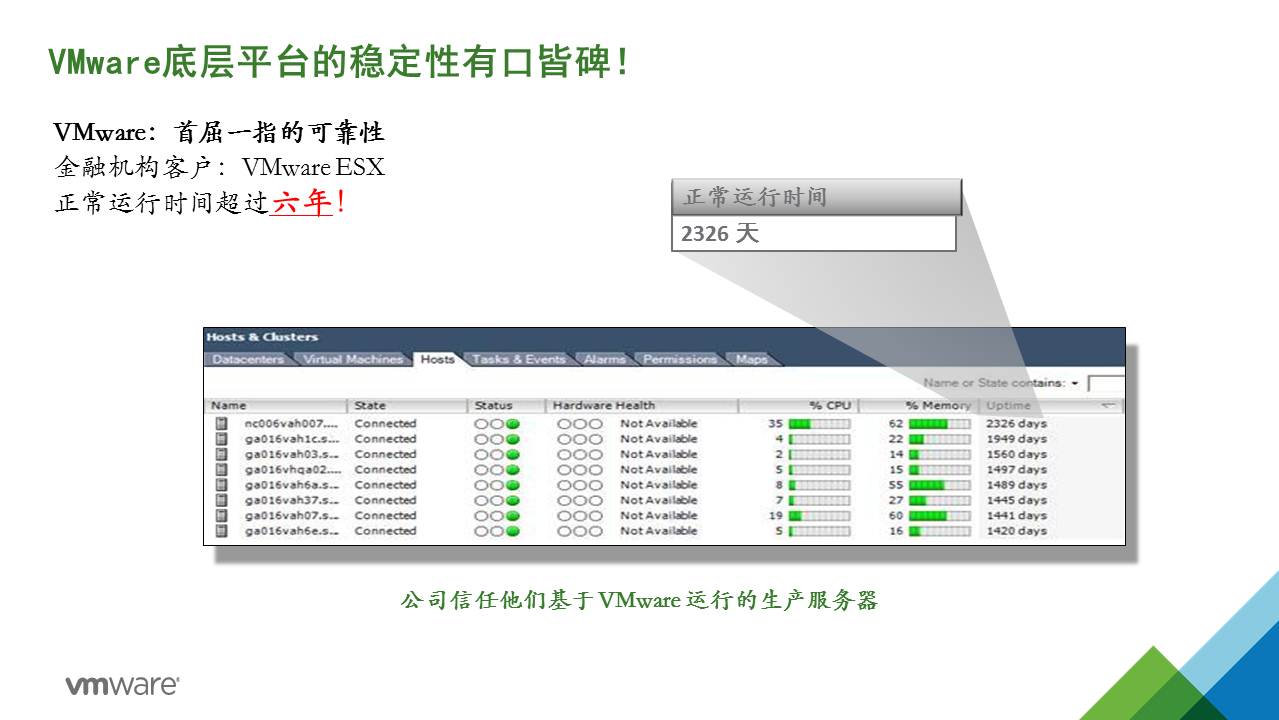Select host name ga016vah03.s...

pyautogui.click(x=292, y=454)
